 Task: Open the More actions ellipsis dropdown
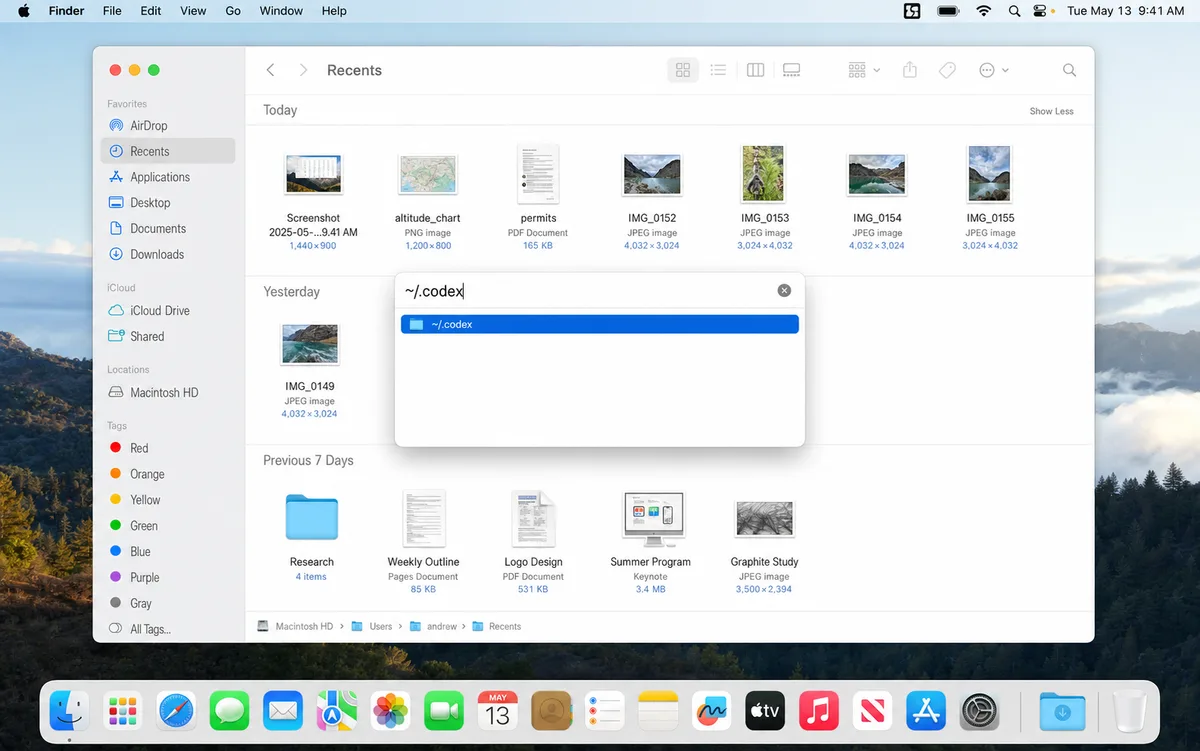pos(993,70)
